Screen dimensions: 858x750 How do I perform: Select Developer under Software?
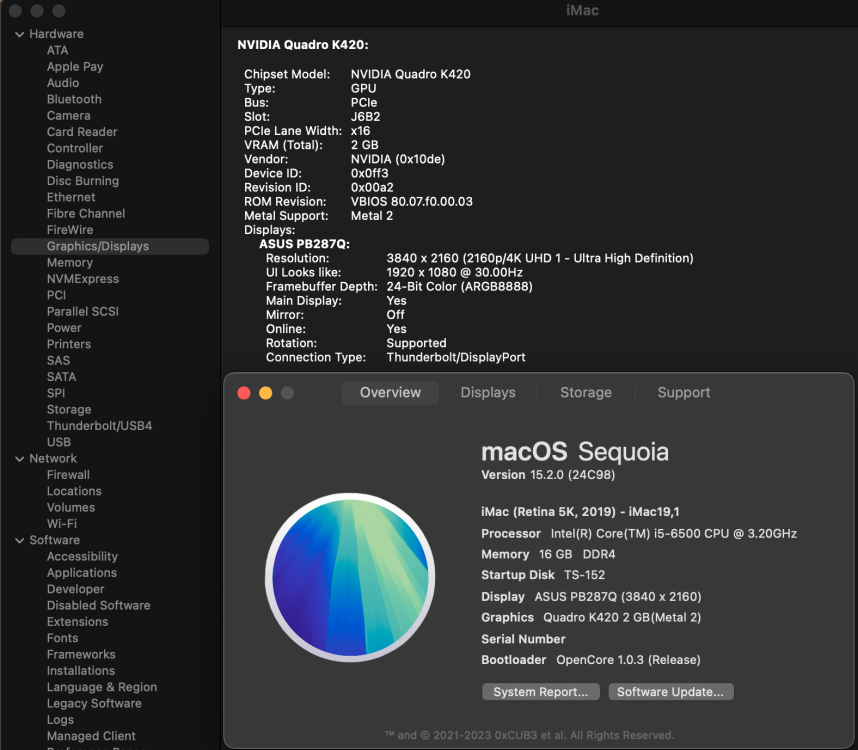tap(76, 590)
